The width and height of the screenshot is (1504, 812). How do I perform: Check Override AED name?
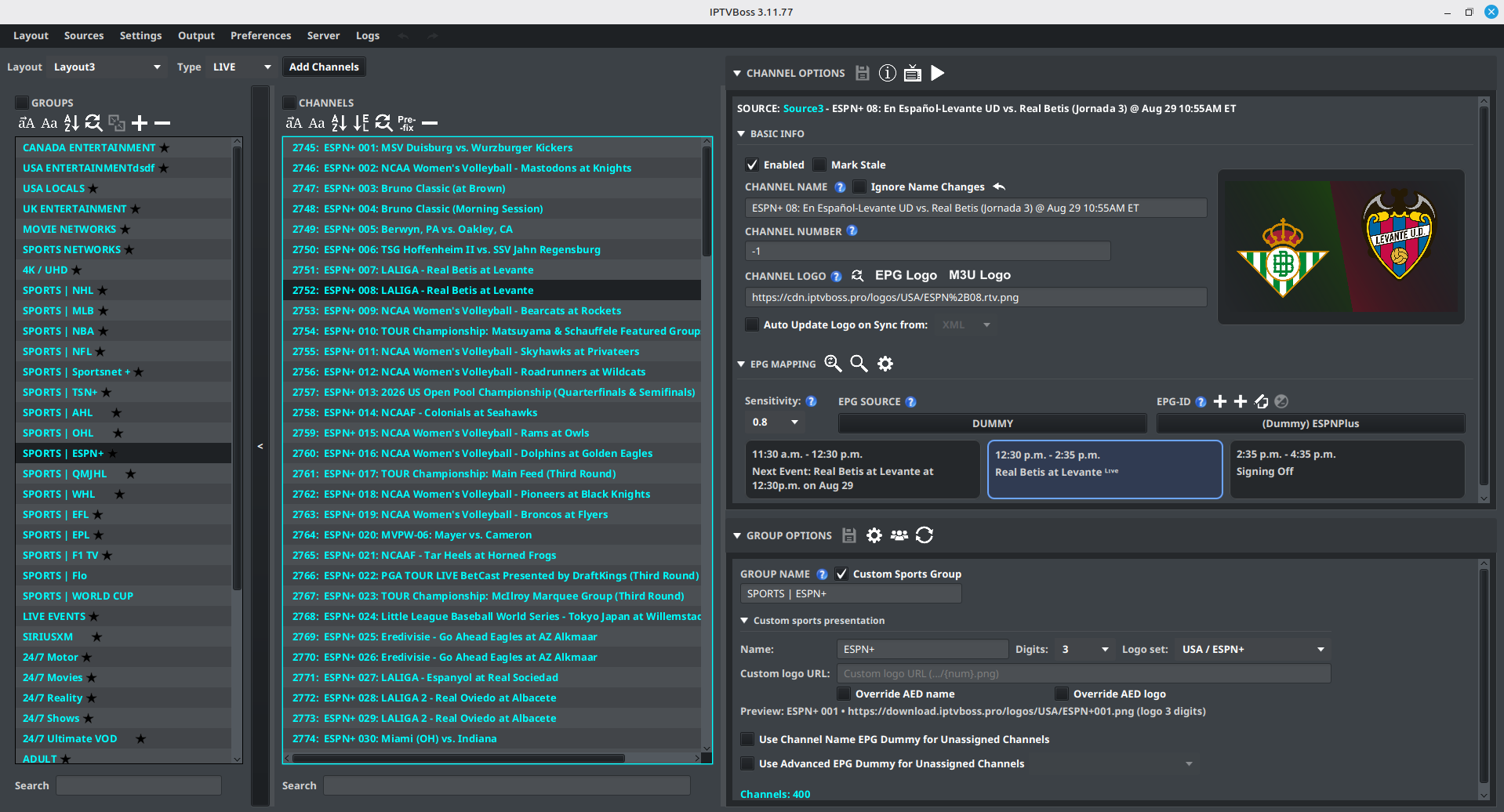click(x=844, y=694)
